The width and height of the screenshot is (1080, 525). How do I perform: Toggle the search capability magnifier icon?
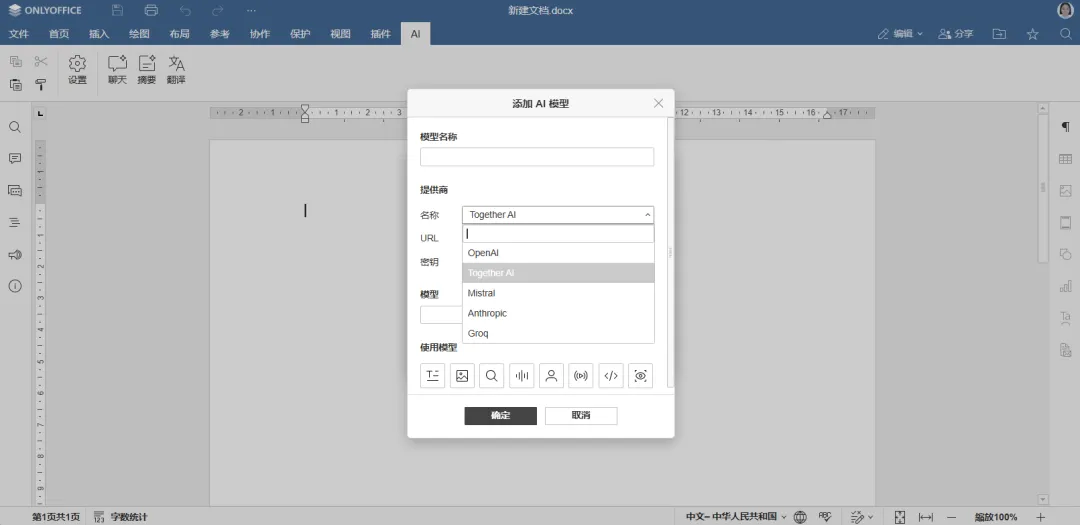[492, 375]
